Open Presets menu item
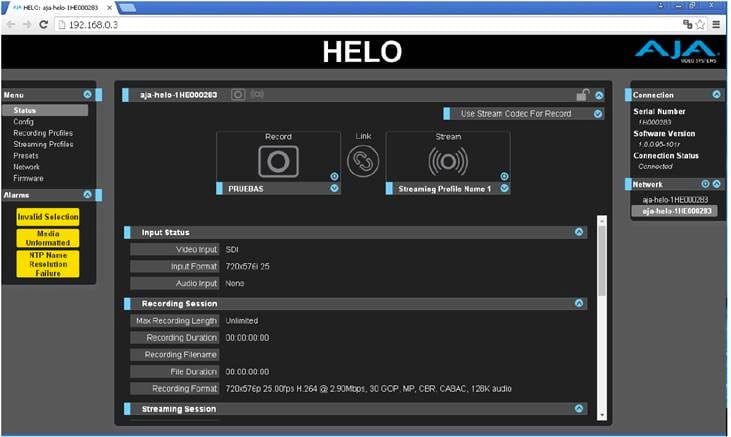The height and width of the screenshot is (437, 731). (x=26, y=155)
